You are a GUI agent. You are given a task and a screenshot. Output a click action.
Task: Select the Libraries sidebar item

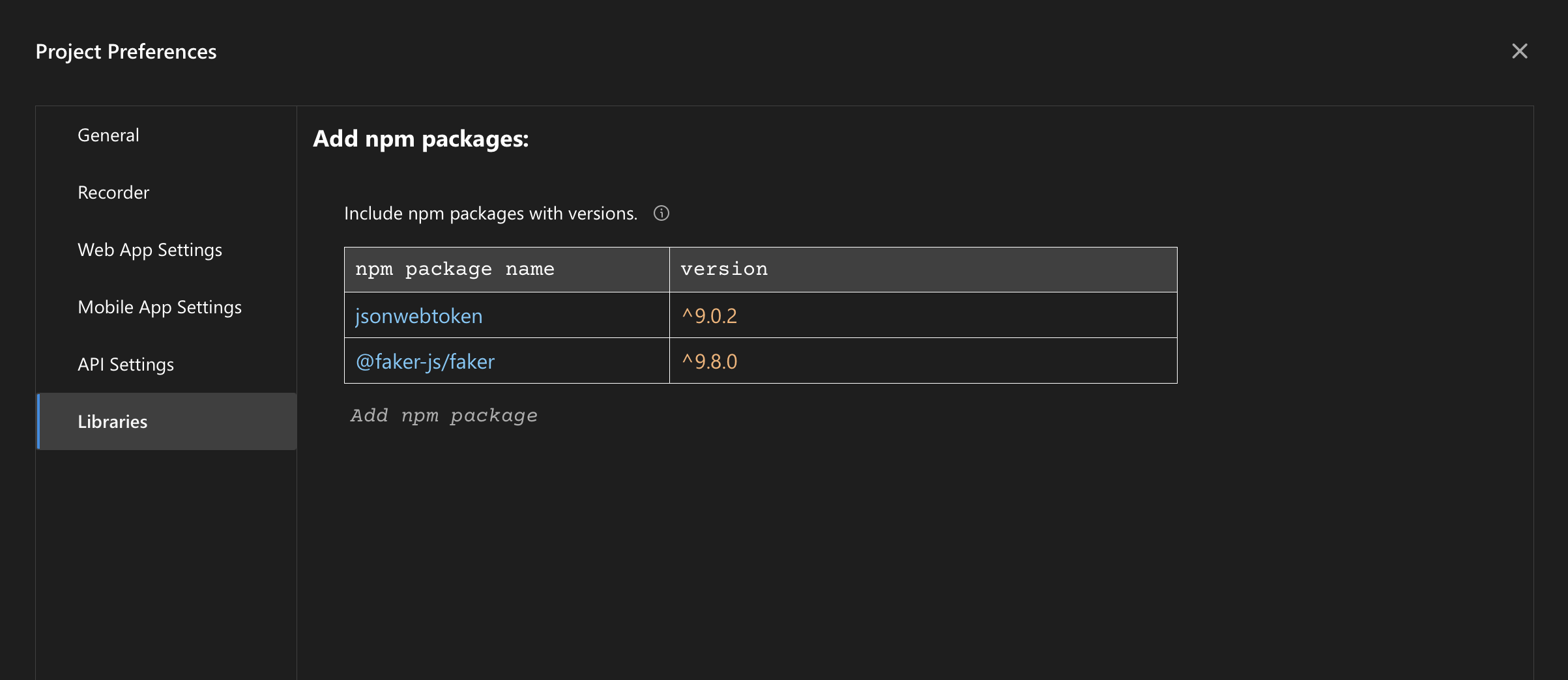113,422
